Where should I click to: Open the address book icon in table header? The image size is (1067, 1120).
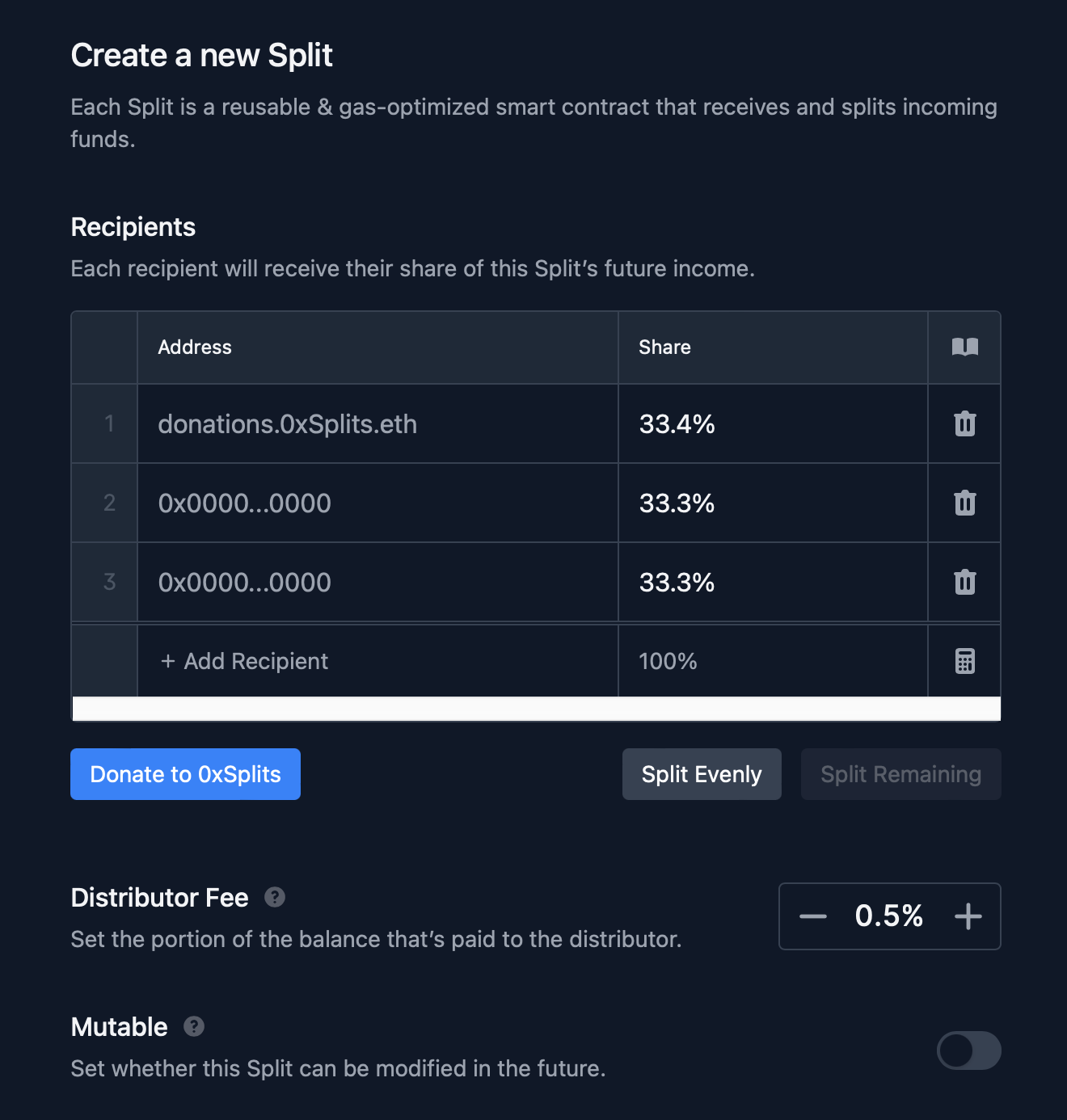click(x=964, y=347)
